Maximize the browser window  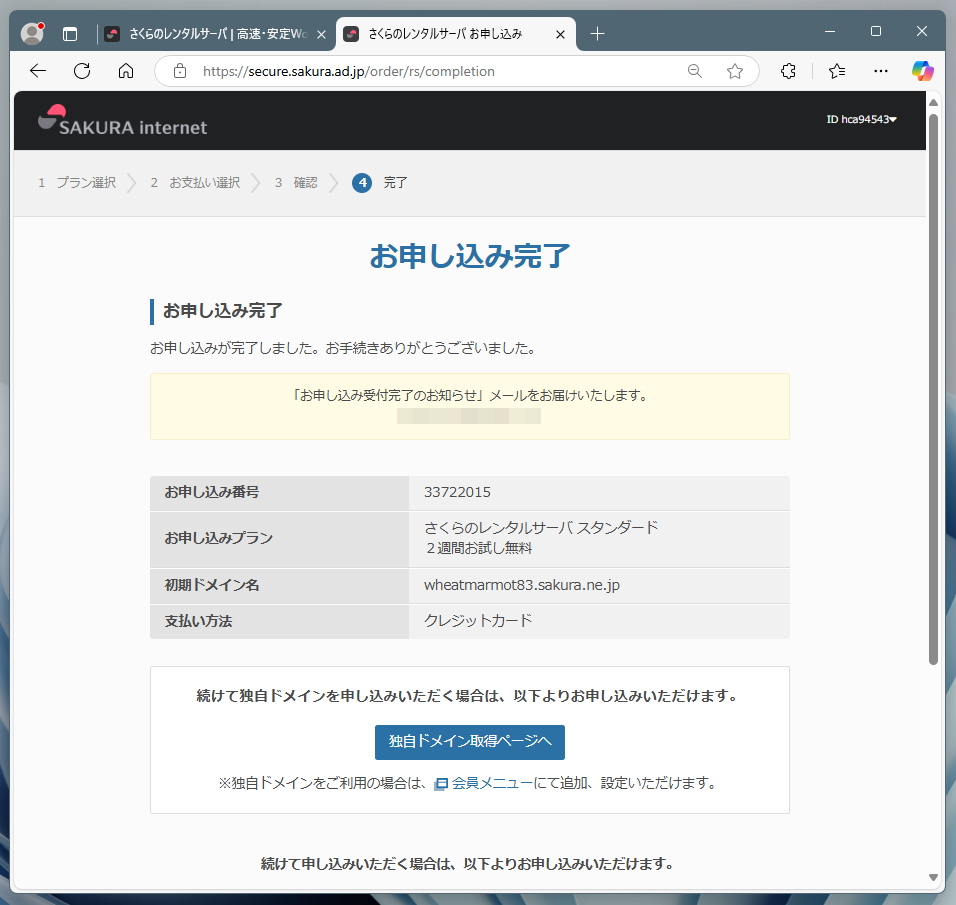876,31
